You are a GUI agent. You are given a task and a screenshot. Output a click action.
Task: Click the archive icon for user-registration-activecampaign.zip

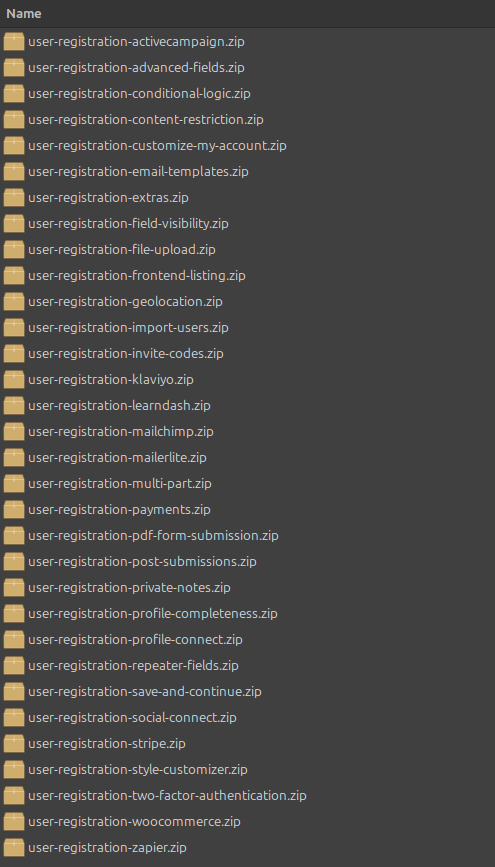point(14,41)
